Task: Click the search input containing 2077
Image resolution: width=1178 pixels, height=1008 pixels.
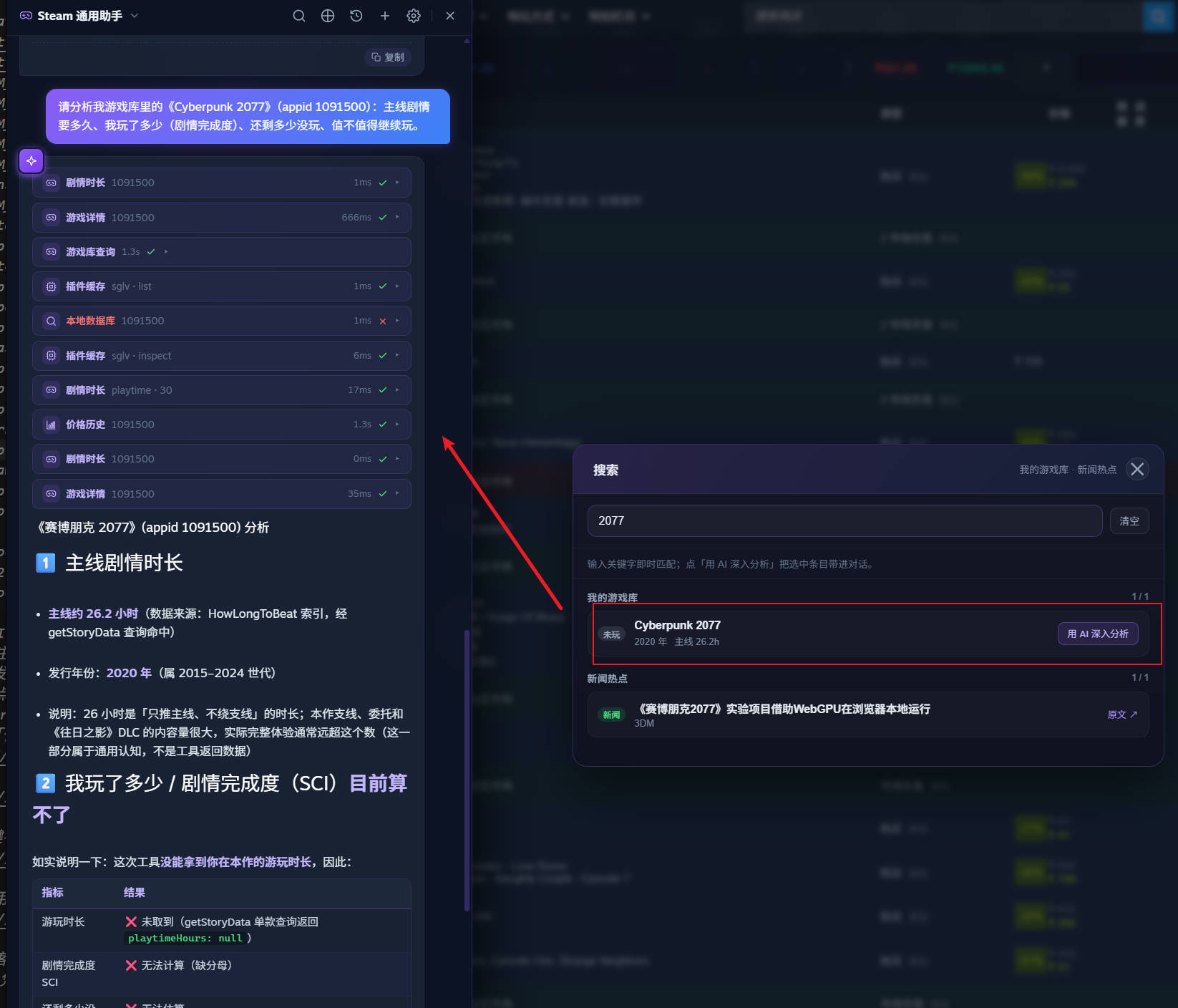Action: [844, 520]
